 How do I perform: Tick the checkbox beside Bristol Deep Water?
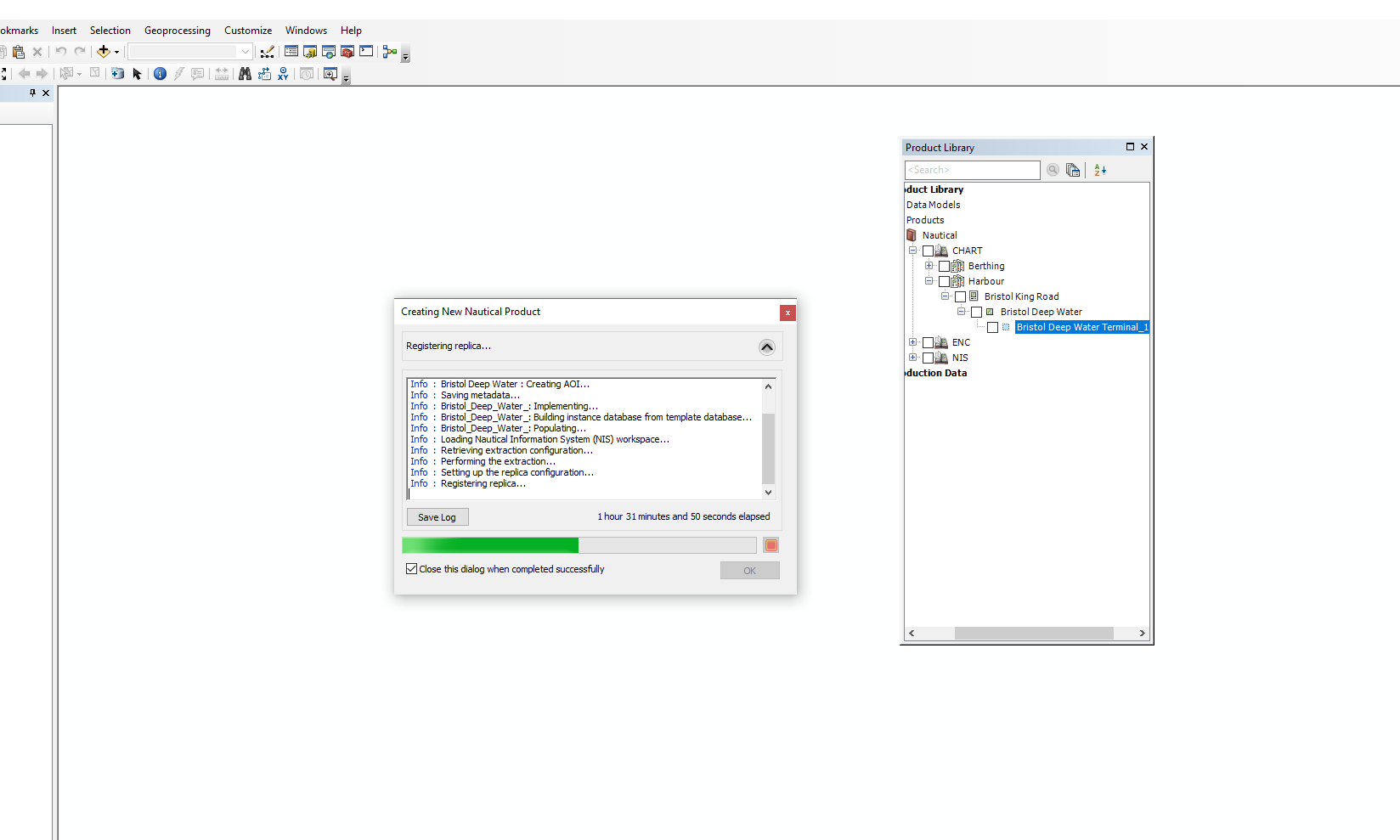click(977, 312)
